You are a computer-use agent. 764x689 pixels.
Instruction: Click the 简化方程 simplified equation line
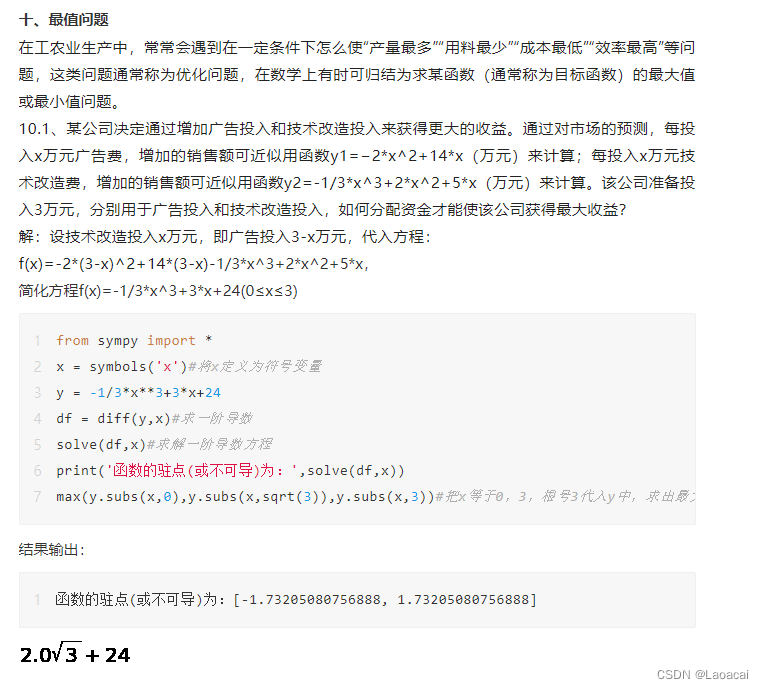point(158,291)
